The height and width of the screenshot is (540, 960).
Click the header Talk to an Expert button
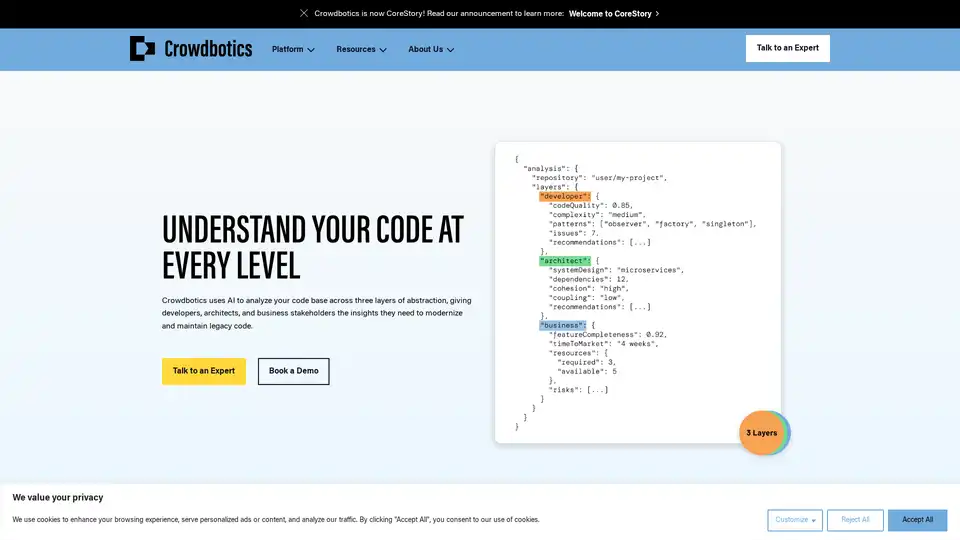coord(787,48)
